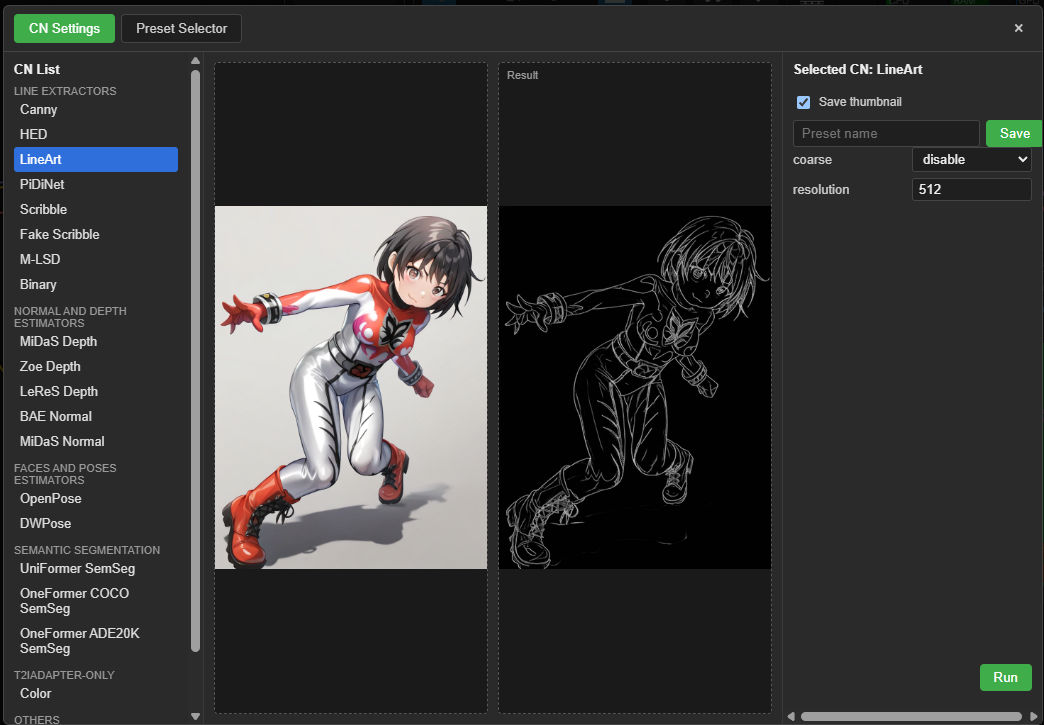The image size is (1044, 725).
Task: Choose M-LSD line extractor
Action: [96, 259]
